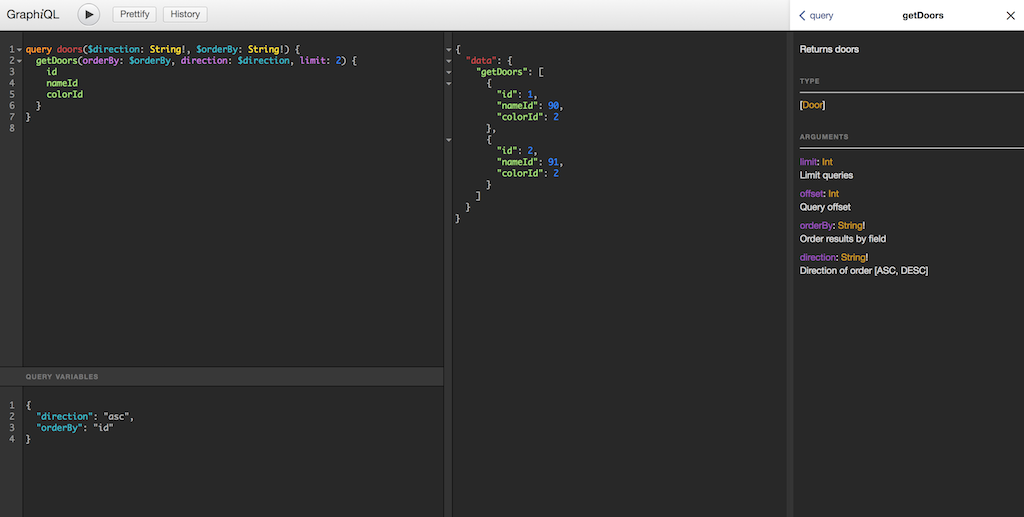Click "nameId": 90 in the results
Viewport: 1024px width, 517px height.
pos(530,106)
